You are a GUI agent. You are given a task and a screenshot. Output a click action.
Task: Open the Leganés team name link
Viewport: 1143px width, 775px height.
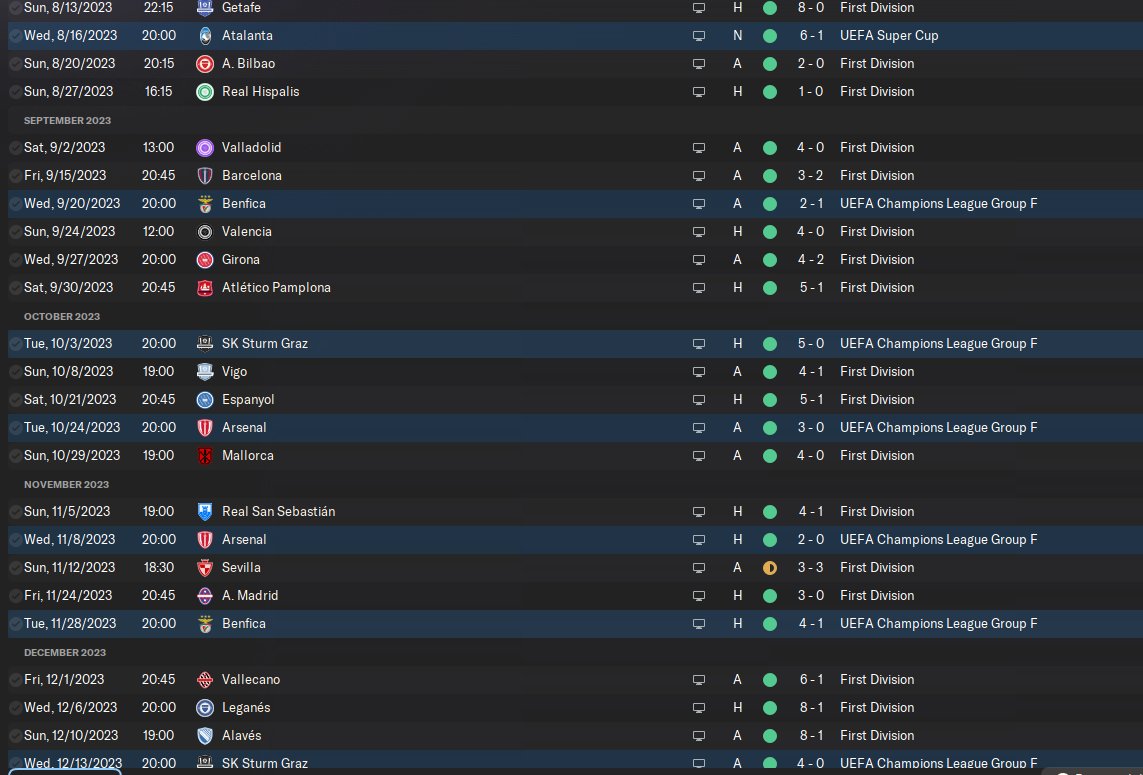point(246,707)
